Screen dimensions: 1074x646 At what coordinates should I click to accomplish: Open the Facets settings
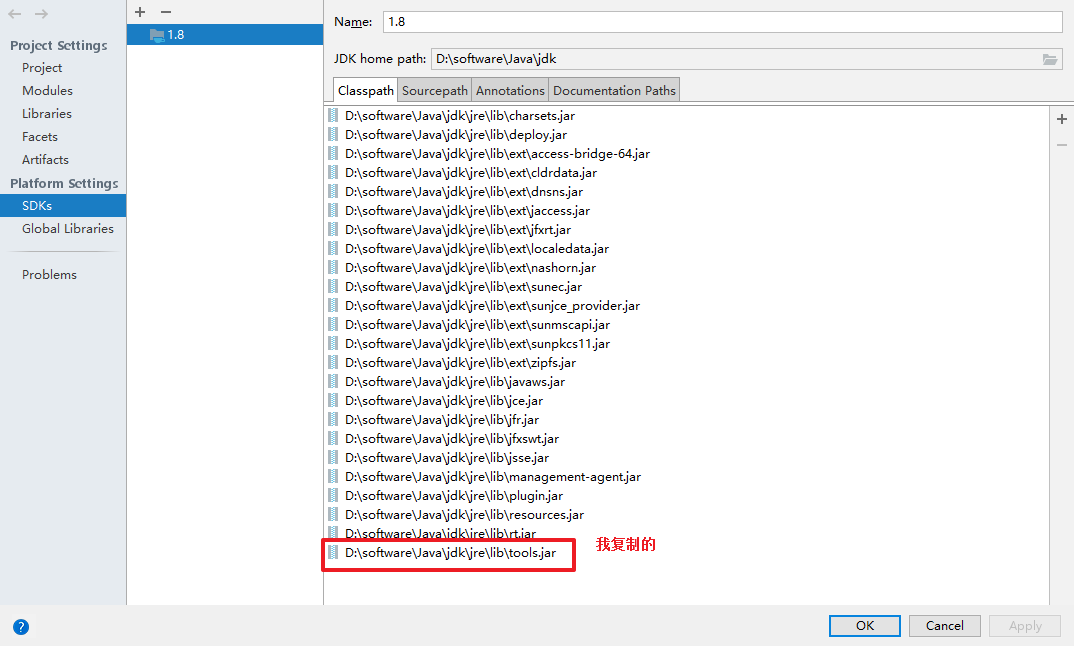click(x=40, y=136)
